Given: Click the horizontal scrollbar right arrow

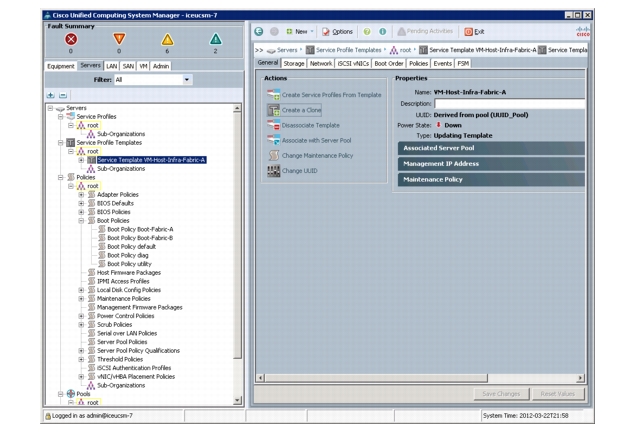Looking at the screenshot, I should [x=580, y=378].
